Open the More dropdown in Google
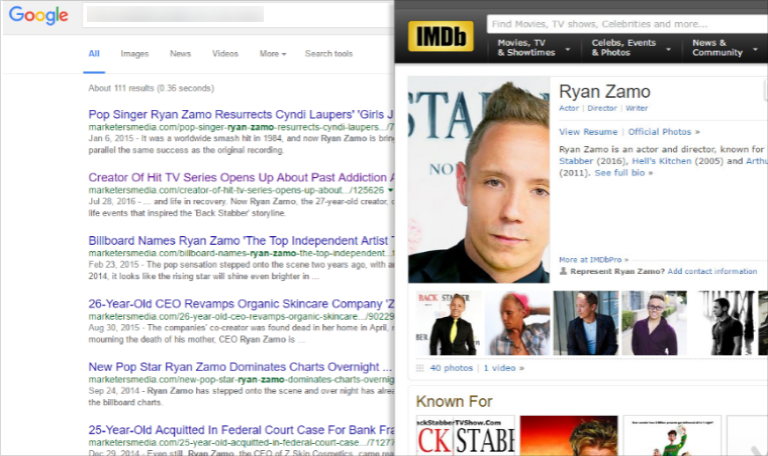The height and width of the screenshot is (456, 768). click(x=273, y=54)
